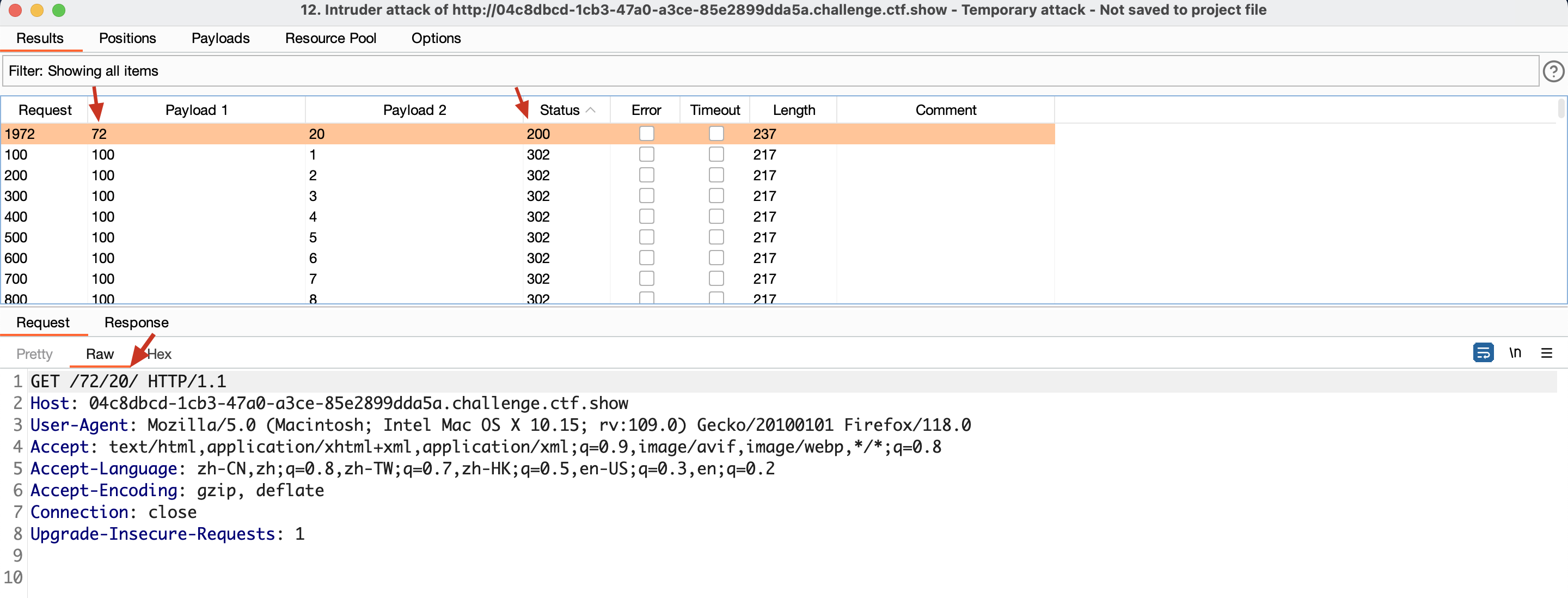Open the message editor hamburger menu
The image size is (1568, 598).
pyautogui.click(x=1546, y=353)
